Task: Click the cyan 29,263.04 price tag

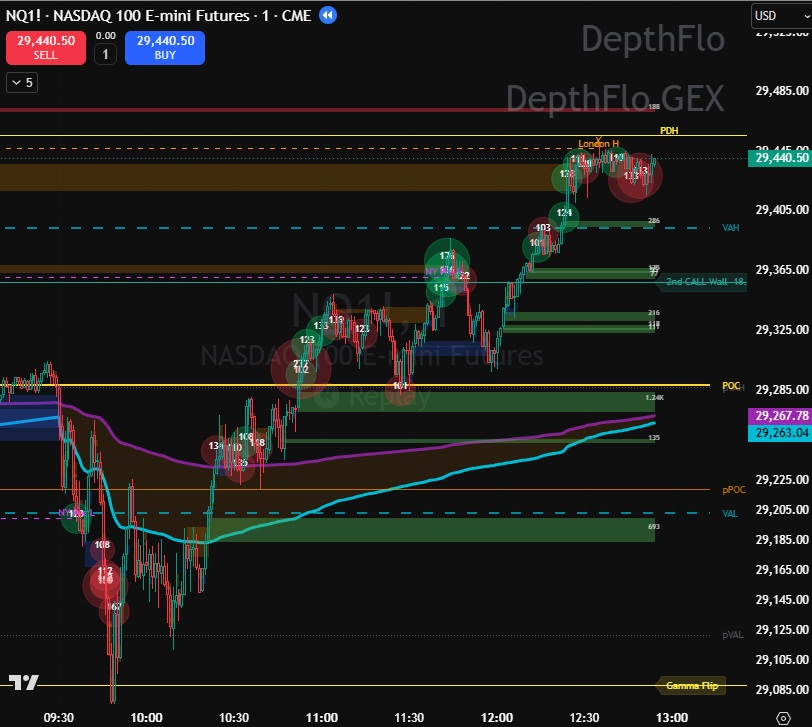Action: tap(780, 433)
